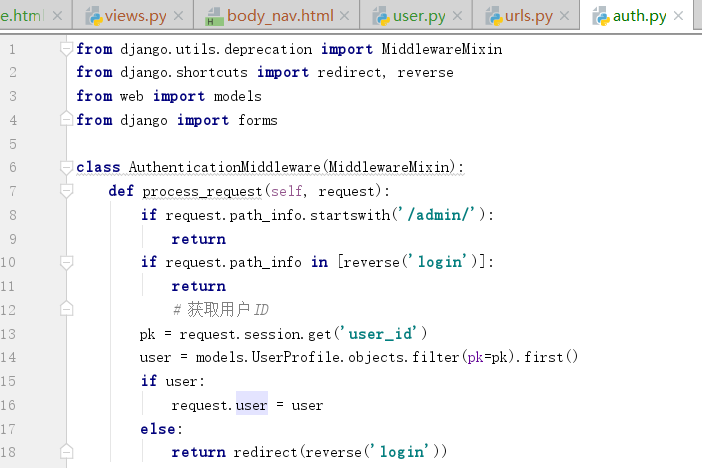Image resolution: width=702 pixels, height=468 pixels.
Task: Click startswith on line 8
Action: 350,215
